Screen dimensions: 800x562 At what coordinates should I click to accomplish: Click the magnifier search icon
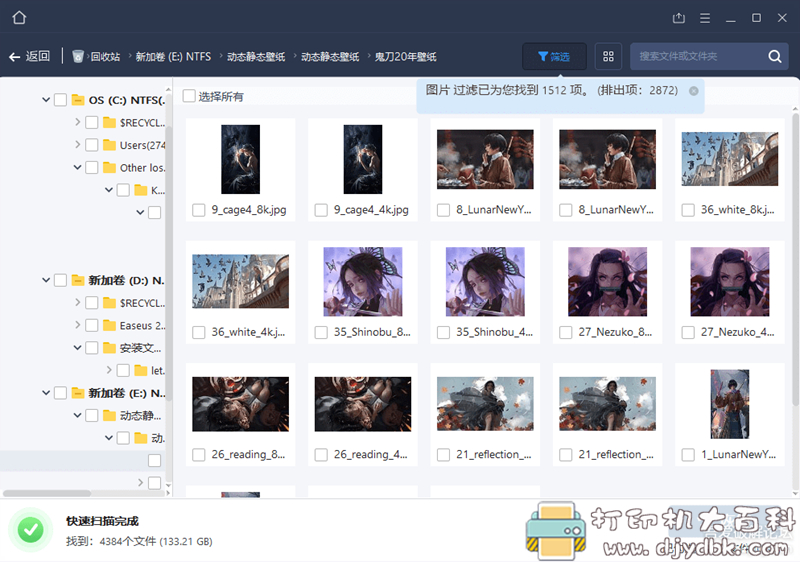point(775,57)
